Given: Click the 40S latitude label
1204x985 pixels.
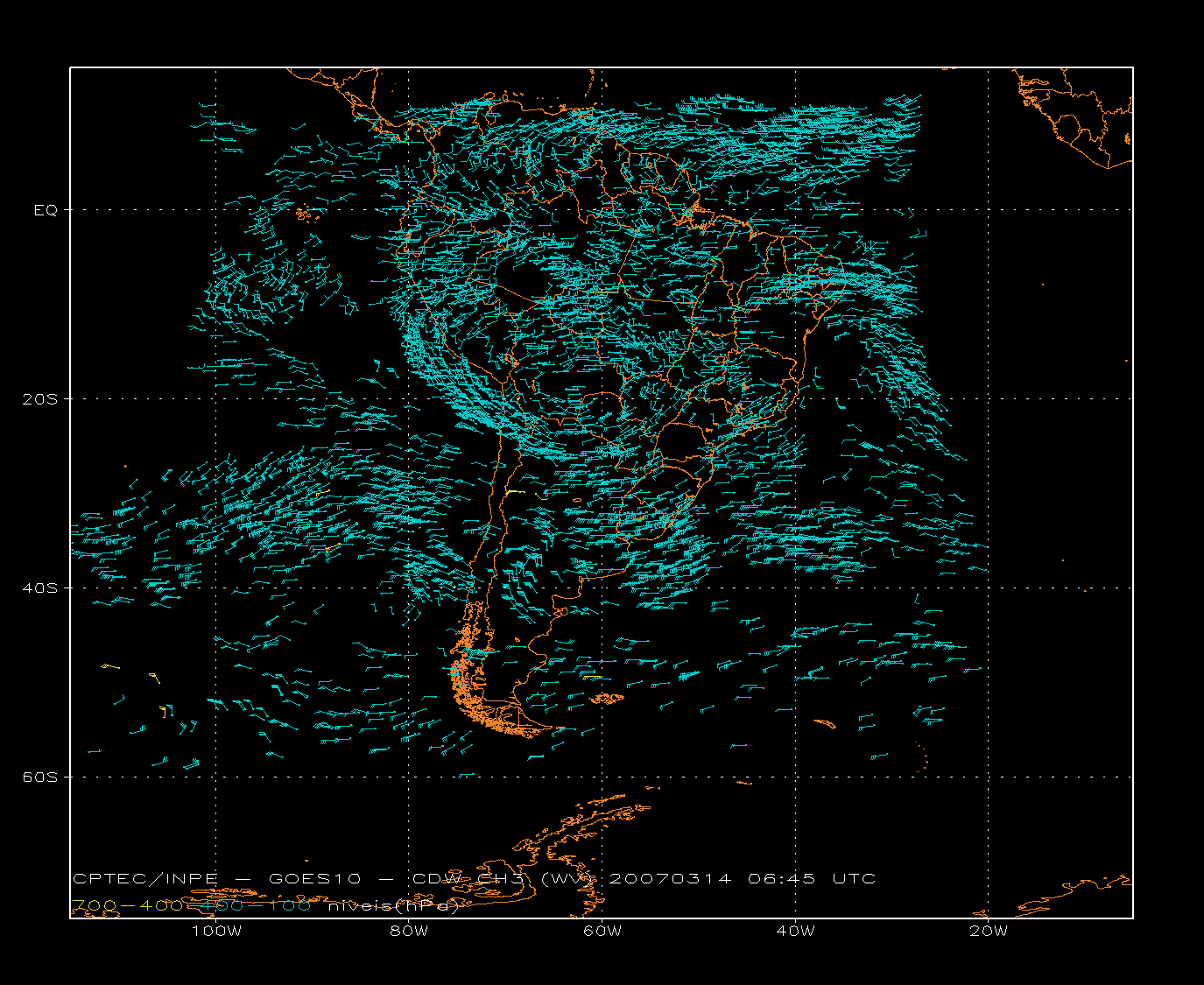Looking at the screenshot, I should point(40,588).
